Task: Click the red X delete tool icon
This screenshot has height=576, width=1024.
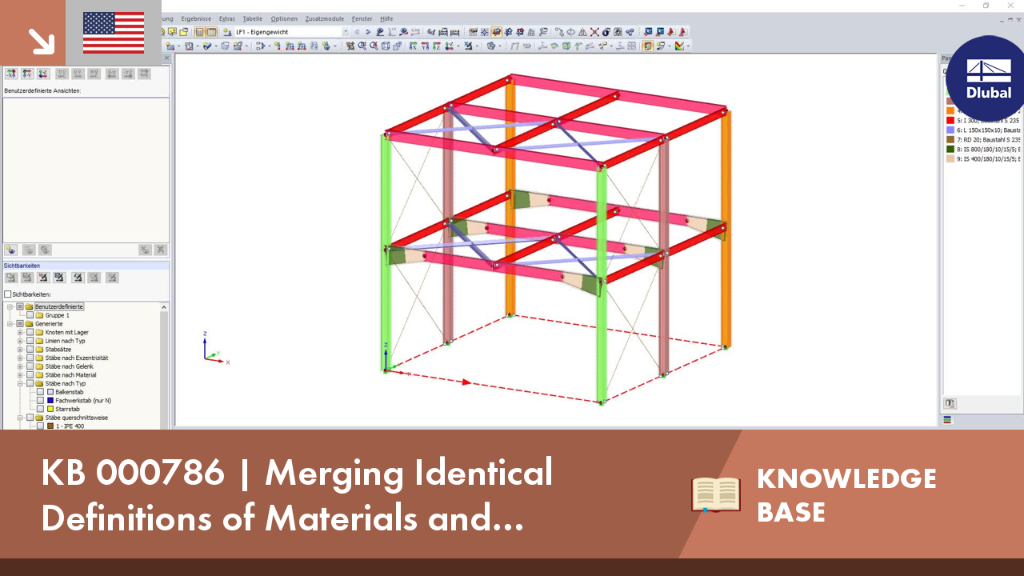Action: point(594,32)
